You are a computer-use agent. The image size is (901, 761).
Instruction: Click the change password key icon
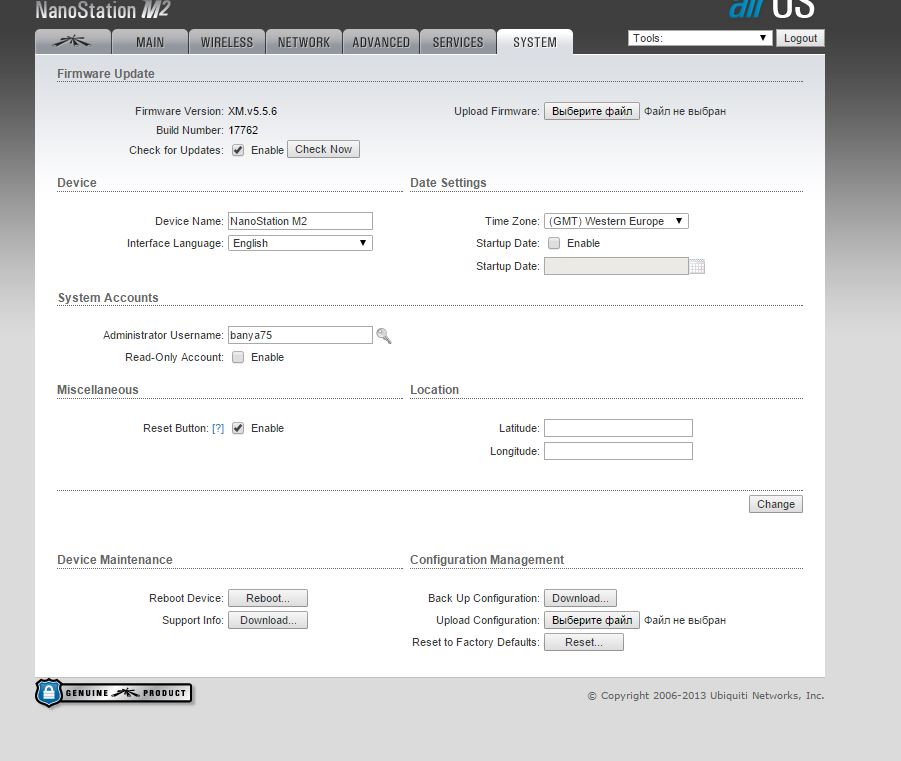(384, 336)
